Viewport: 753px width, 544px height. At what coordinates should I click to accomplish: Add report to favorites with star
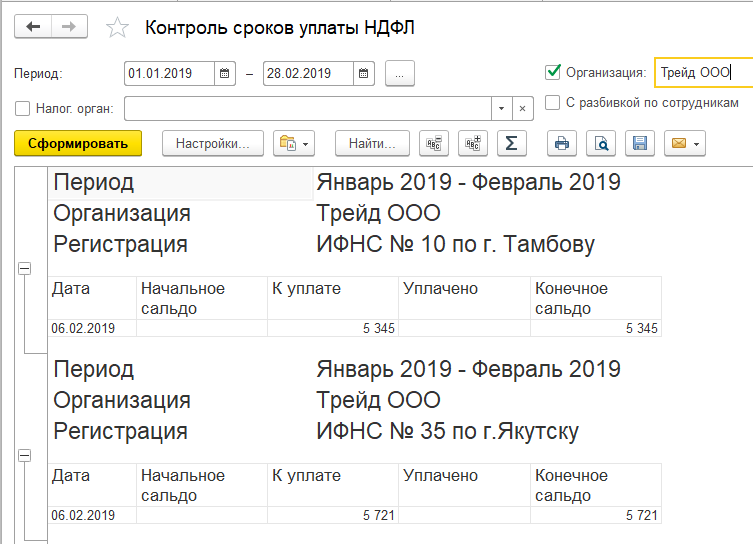[x=118, y=28]
